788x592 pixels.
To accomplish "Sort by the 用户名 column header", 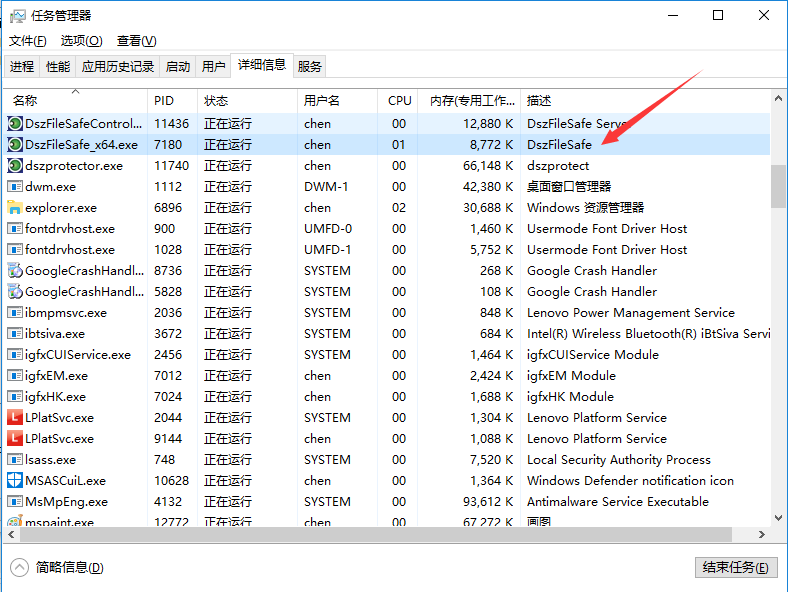I will point(337,101).
